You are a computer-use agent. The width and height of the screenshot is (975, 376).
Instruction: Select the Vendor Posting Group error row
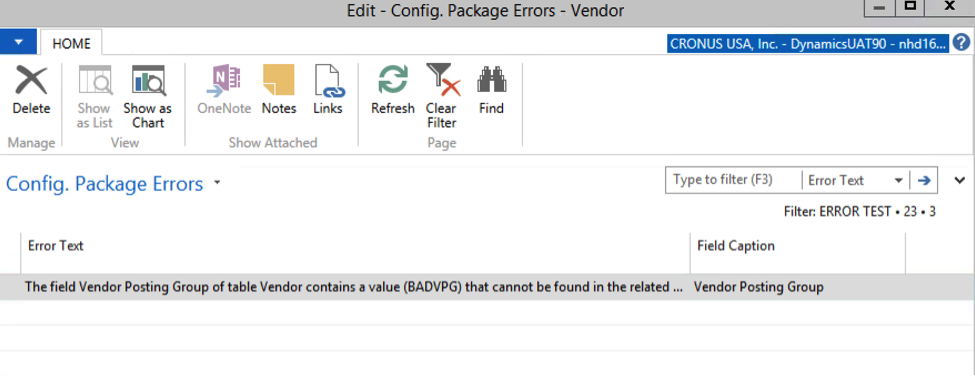[488, 287]
